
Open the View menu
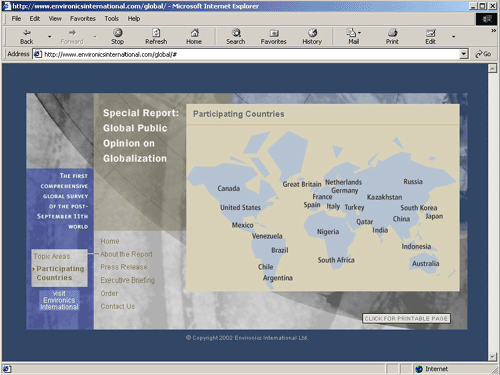(55, 19)
